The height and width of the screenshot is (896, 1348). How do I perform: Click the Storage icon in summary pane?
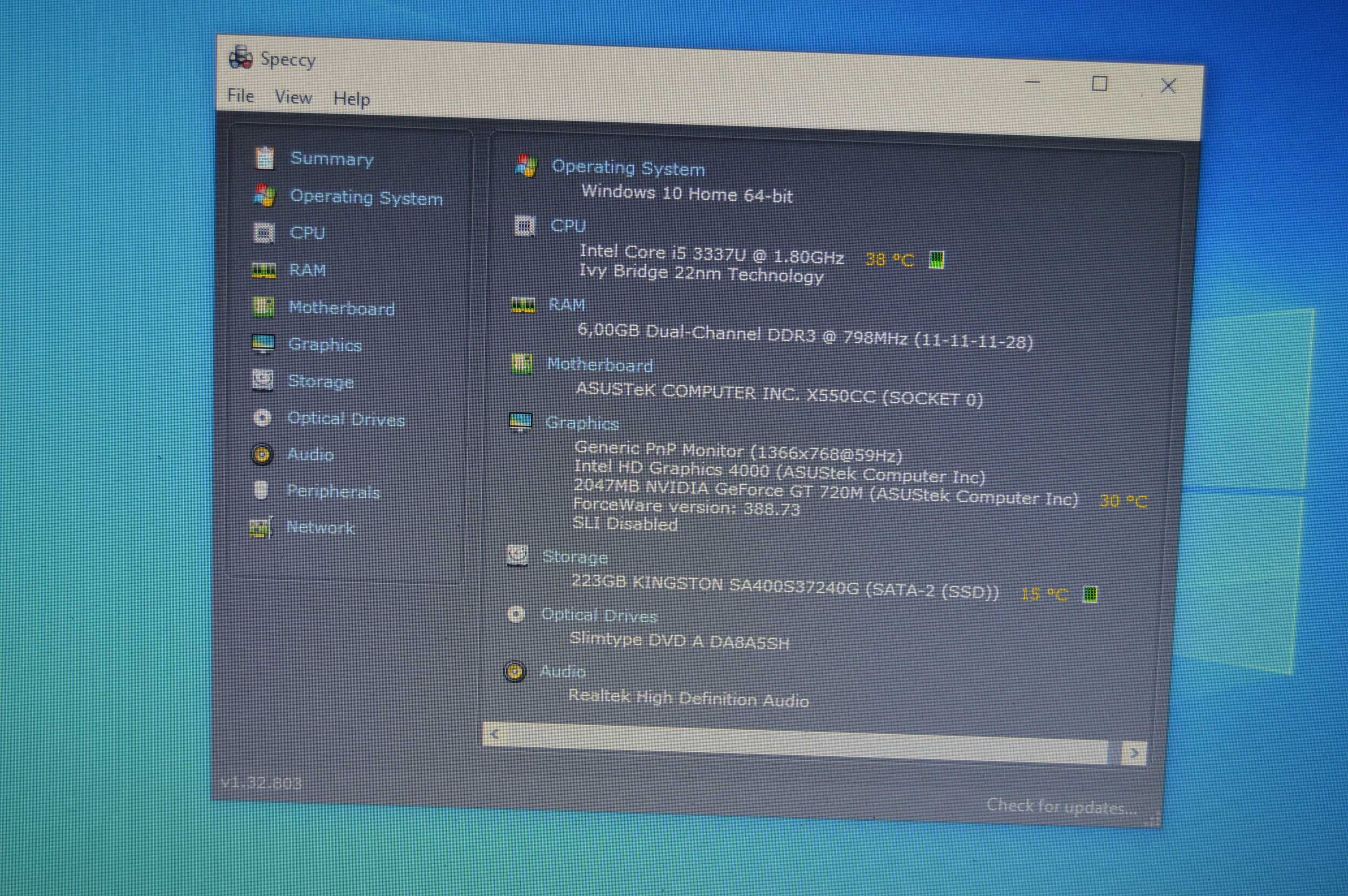[518, 556]
